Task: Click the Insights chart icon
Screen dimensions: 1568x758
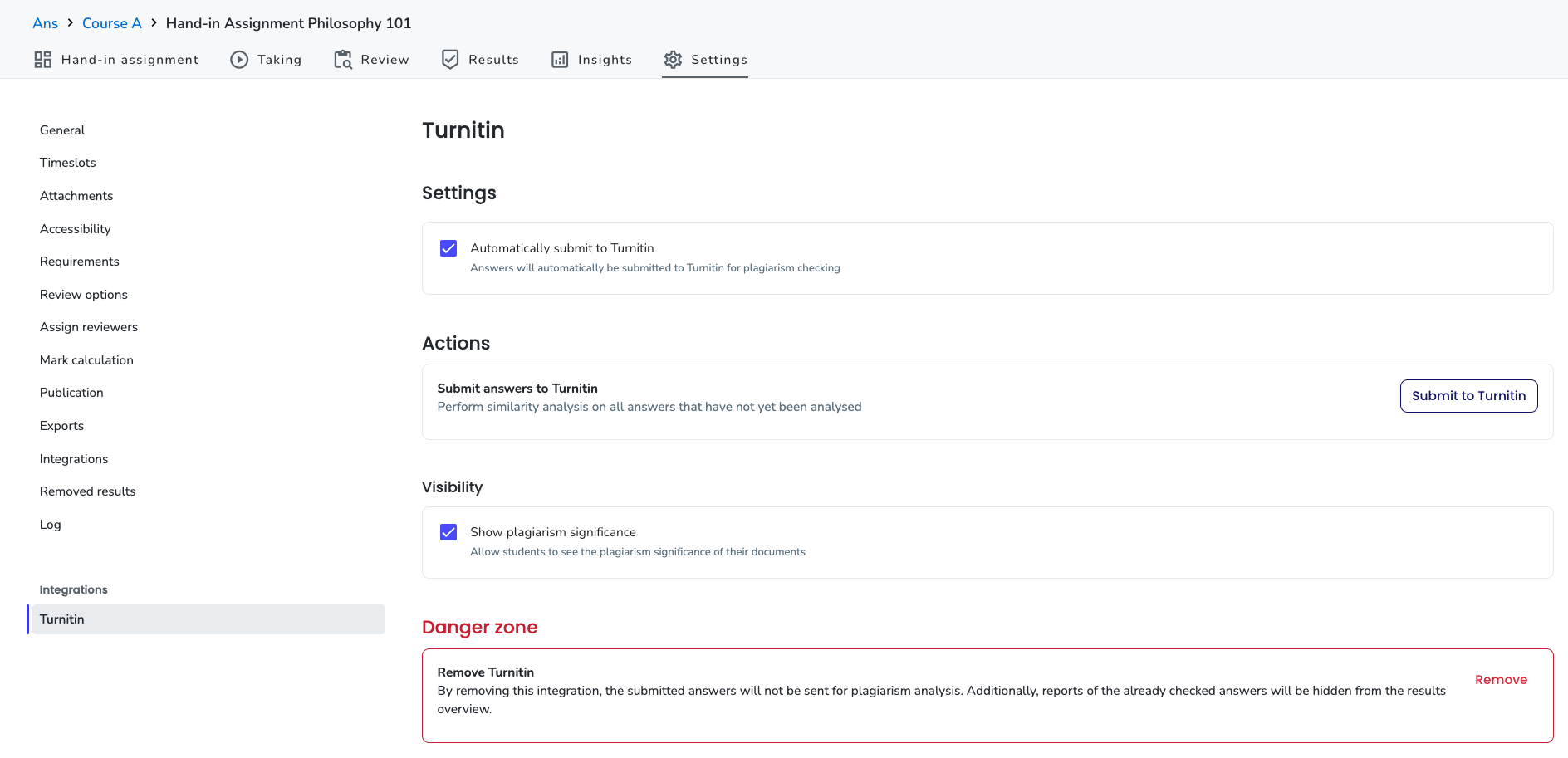Action: pyautogui.click(x=561, y=60)
